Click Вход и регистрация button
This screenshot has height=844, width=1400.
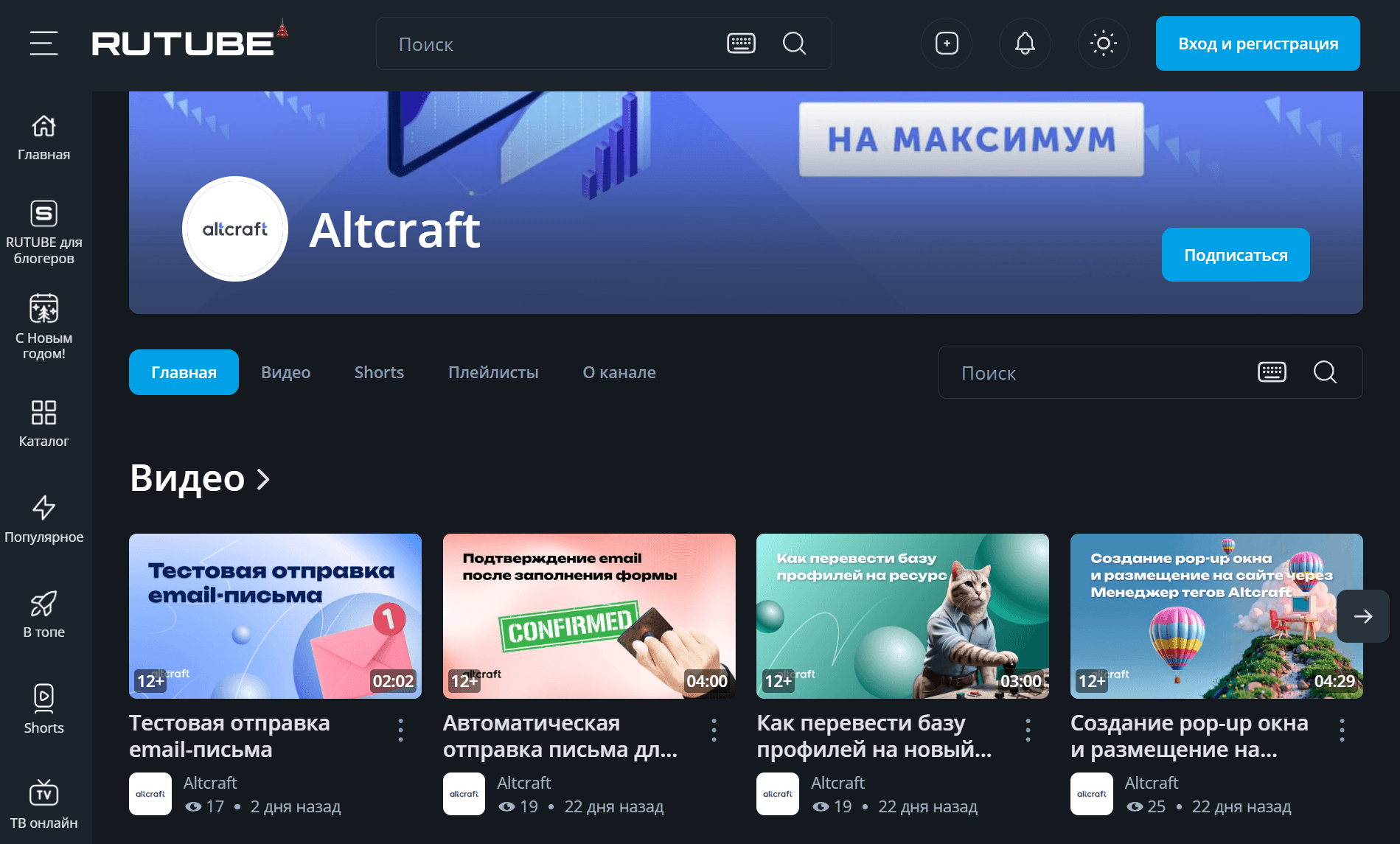[1258, 43]
